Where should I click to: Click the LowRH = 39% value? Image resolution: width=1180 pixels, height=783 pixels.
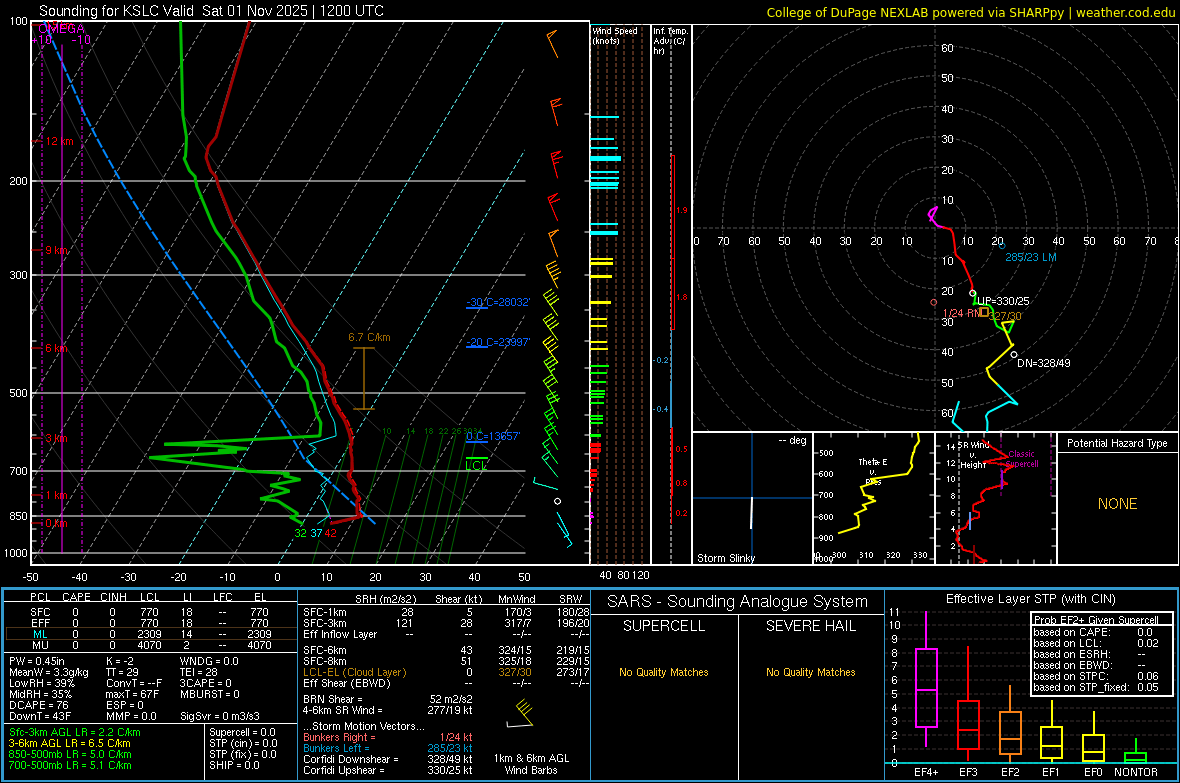coord(42,683)
